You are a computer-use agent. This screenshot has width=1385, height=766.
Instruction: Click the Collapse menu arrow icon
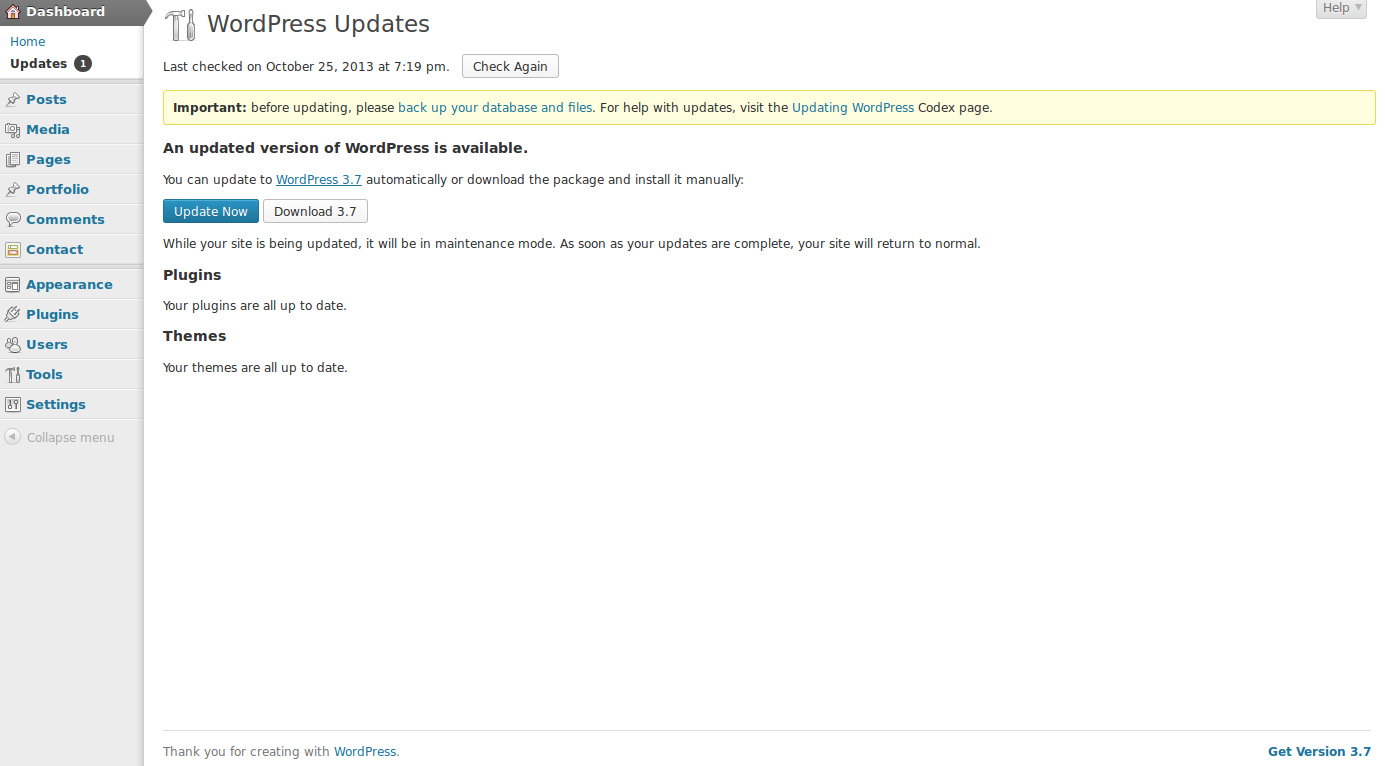click(x=12, y=437)
